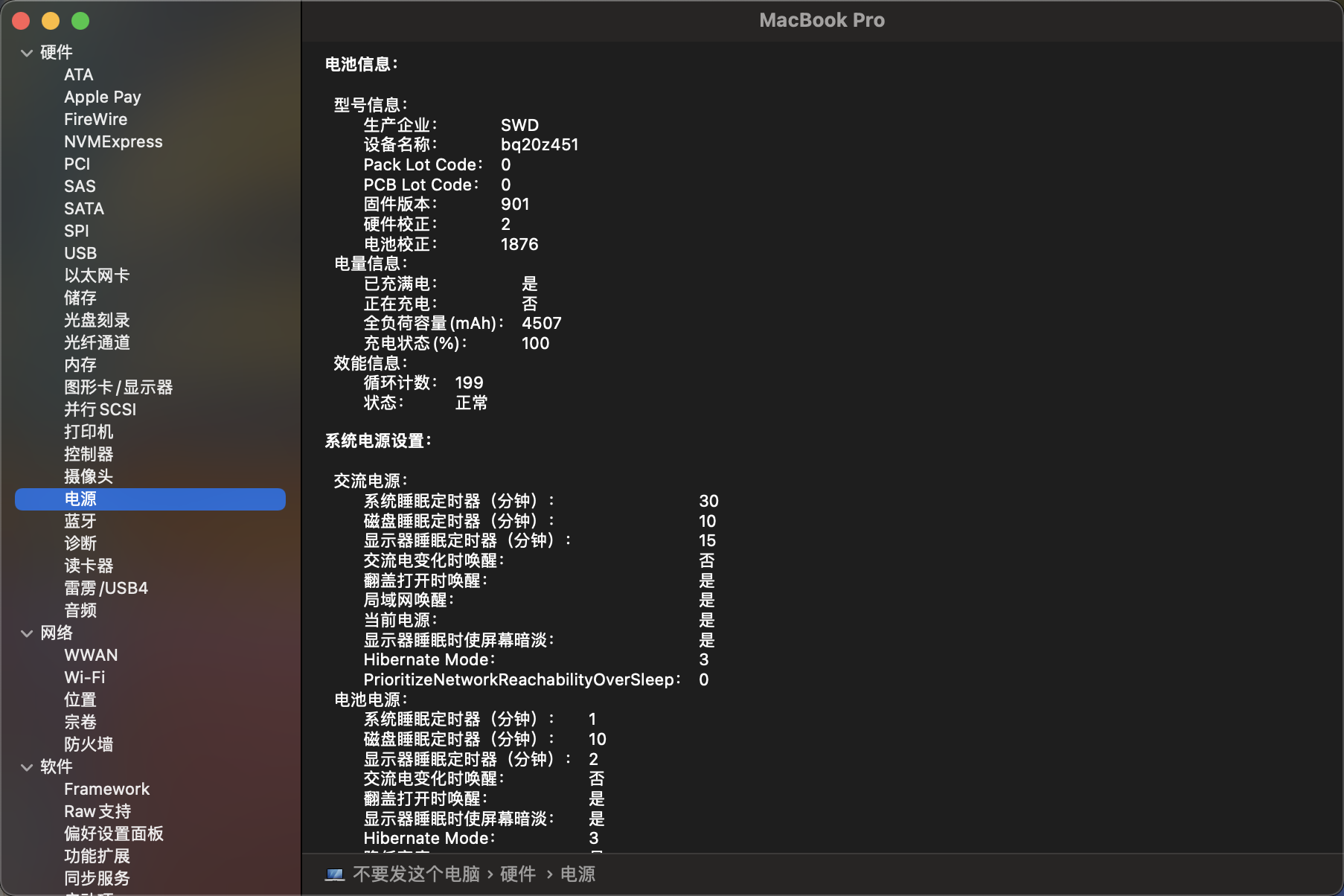Click the 软件 section header label
The width and height of the screenshot is (1344, 896).
[57, 767]
